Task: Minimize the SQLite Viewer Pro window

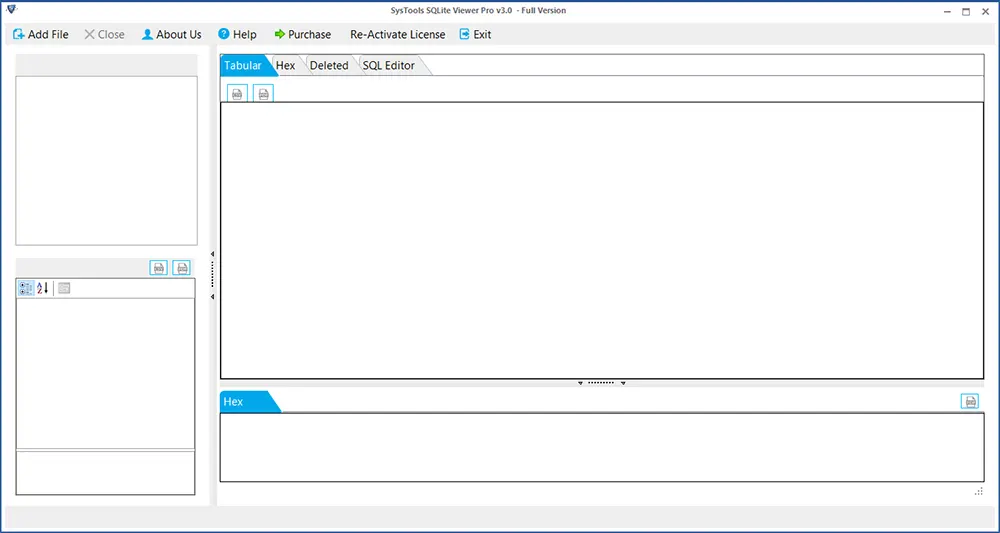Action: point(946,11)
